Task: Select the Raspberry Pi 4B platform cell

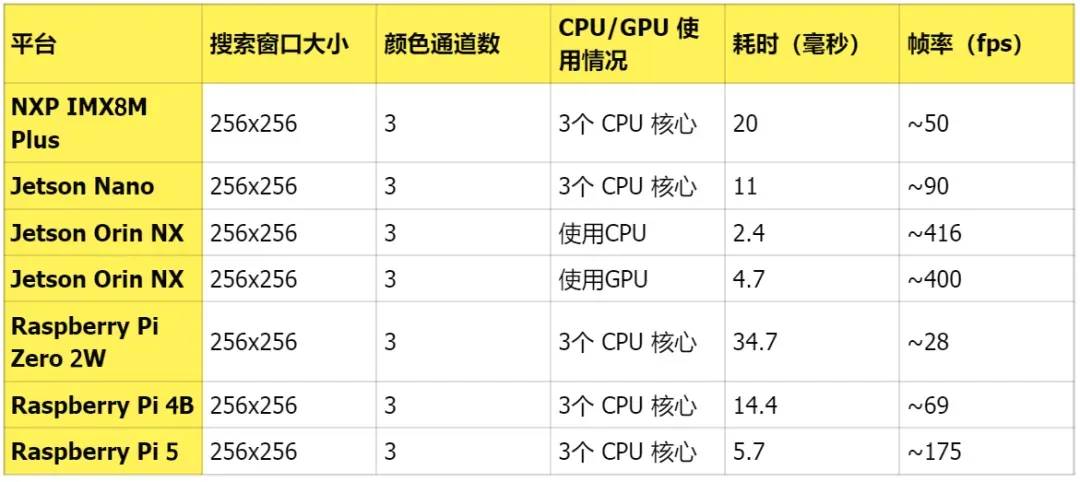Action: pos(103,405)
